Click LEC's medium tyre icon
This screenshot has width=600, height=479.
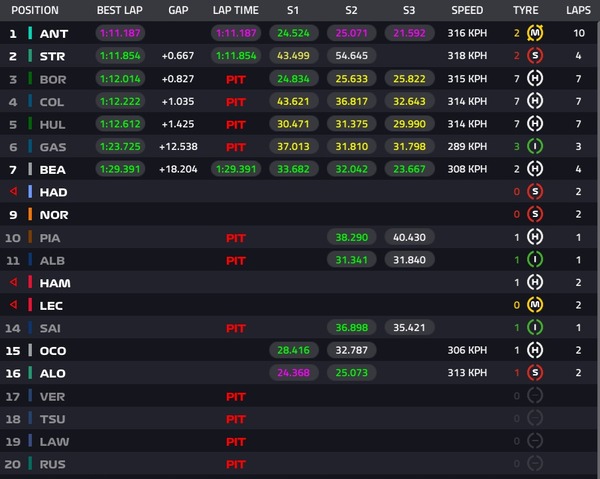tap(535, 305)
